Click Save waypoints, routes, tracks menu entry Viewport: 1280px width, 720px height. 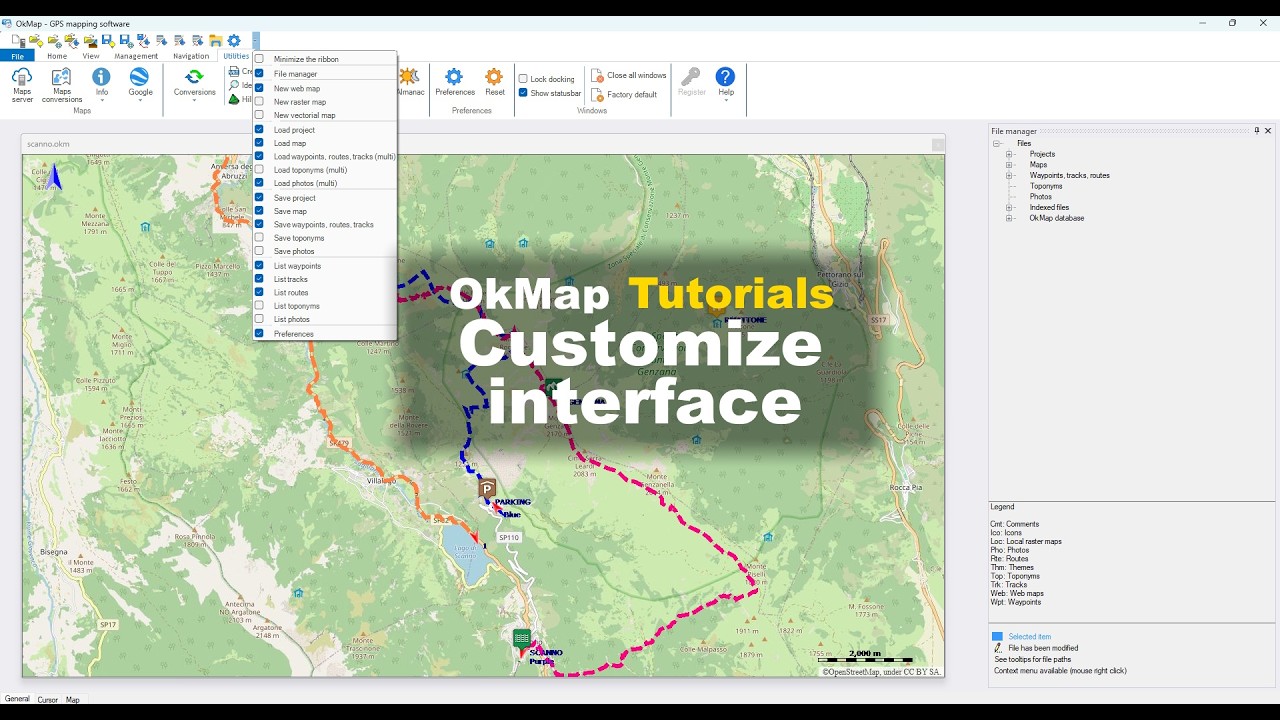pos(325,225)
